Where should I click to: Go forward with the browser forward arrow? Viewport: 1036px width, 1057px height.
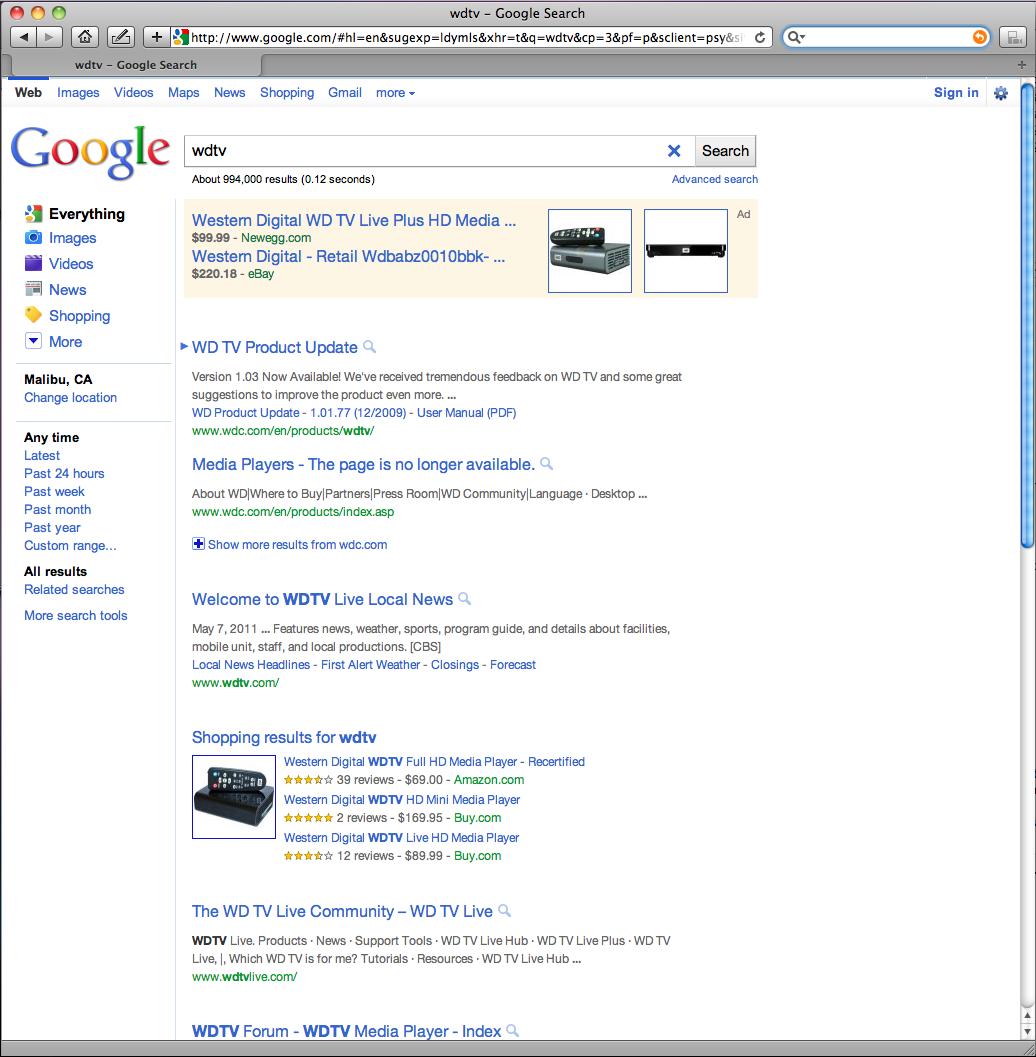(x=49, y=37)
